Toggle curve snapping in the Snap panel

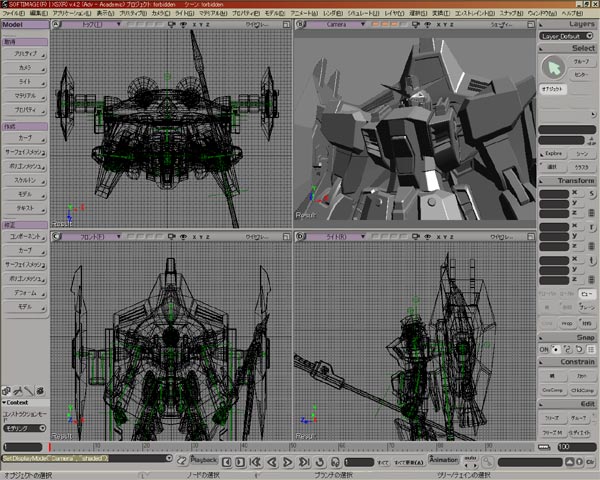click(x=568, y=349)
